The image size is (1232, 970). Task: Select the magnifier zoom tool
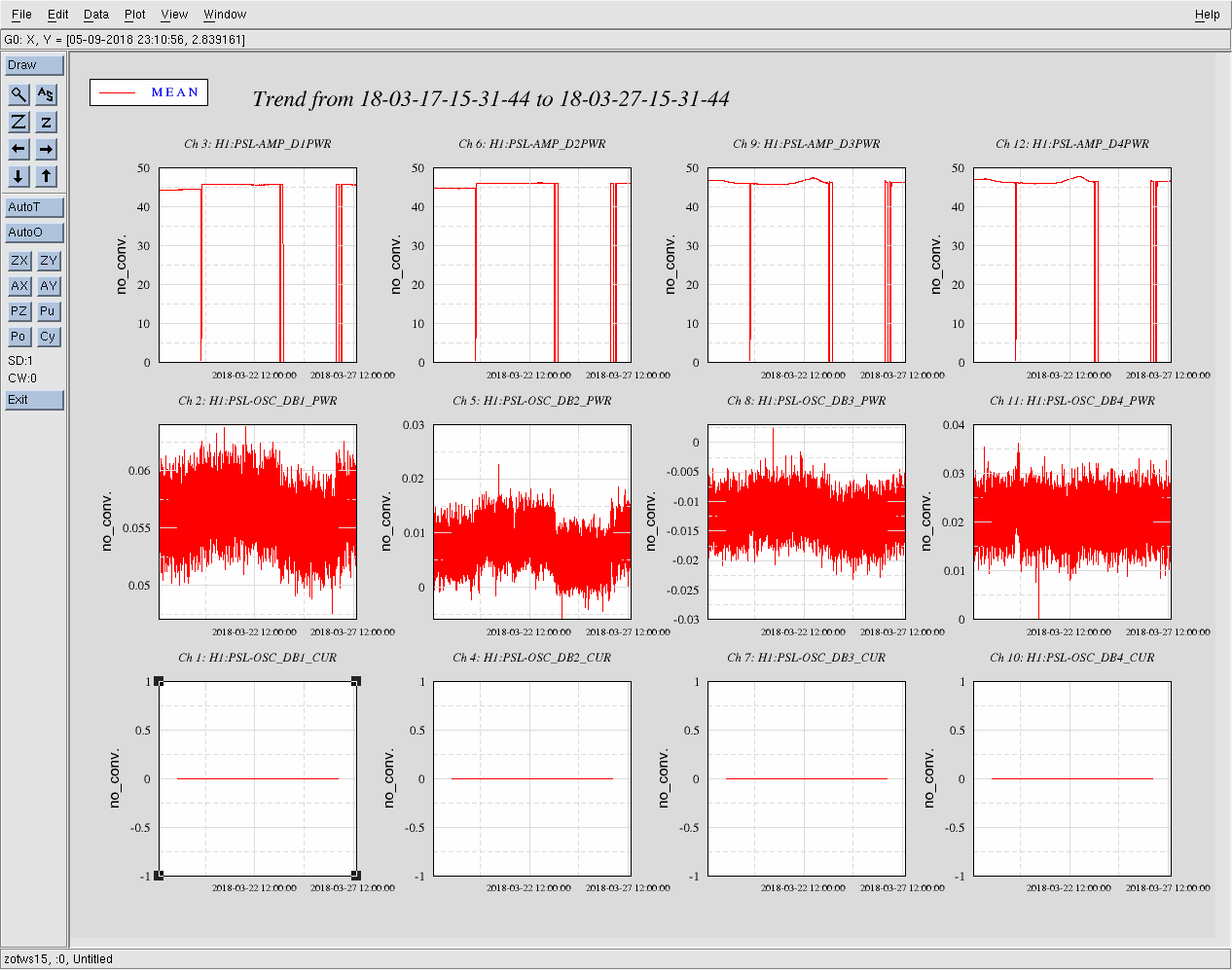pyautogui.click(x=18, y=94)
